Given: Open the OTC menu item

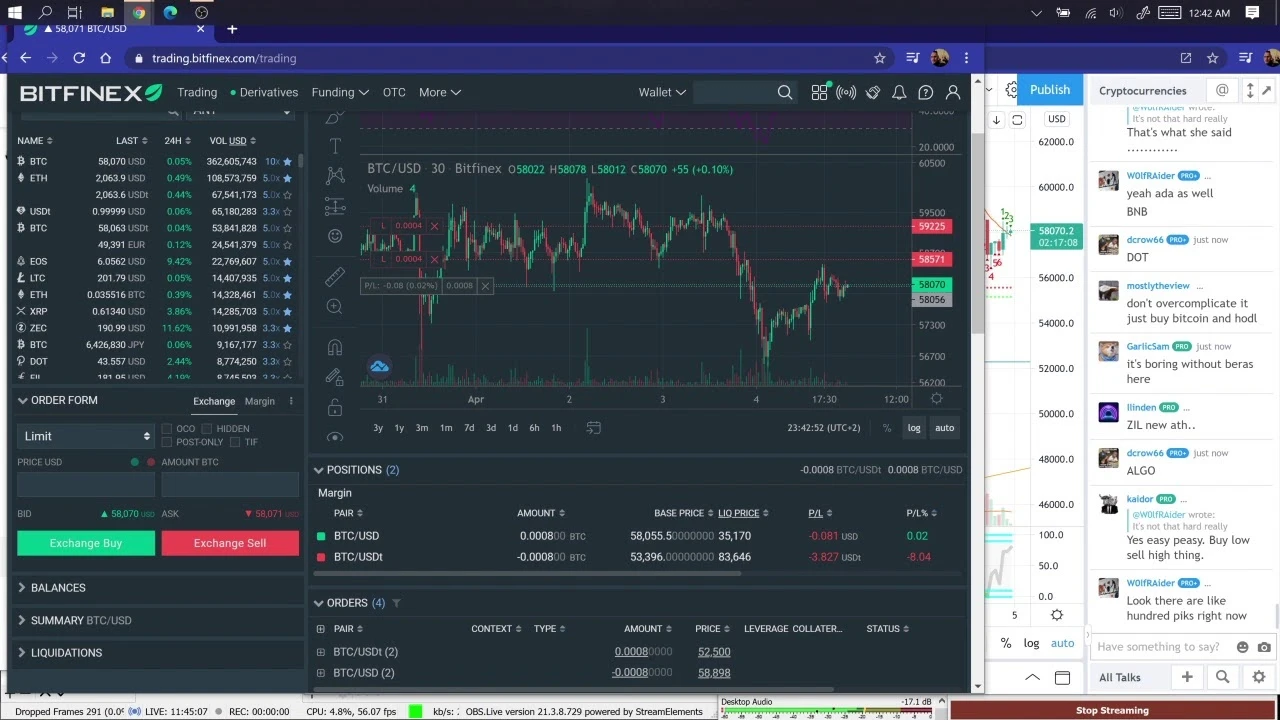Looking at the screenshot, I should (x=394, y=92).
